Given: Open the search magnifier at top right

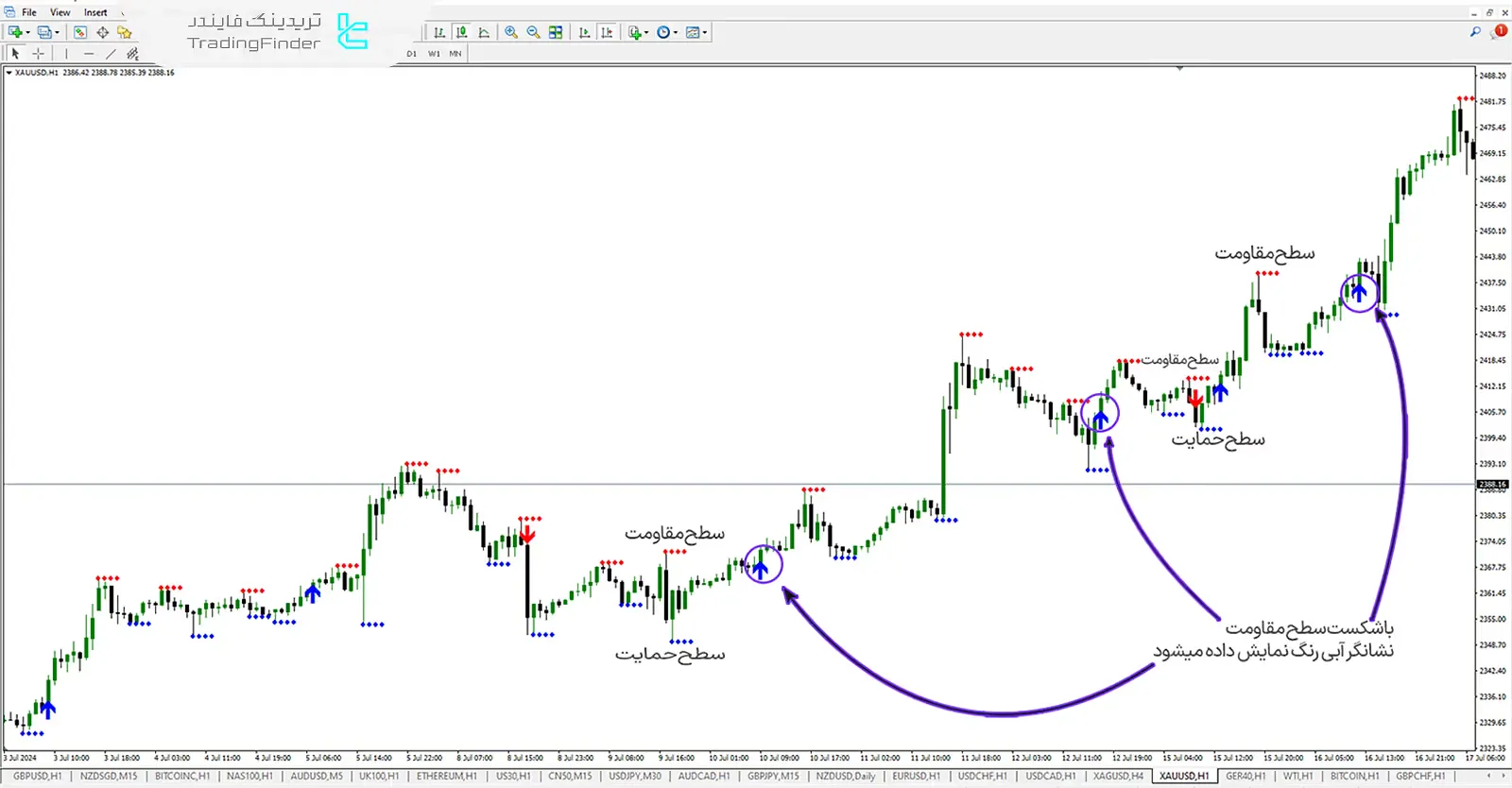Looking at the screenshot, I should coord(1475,32).
